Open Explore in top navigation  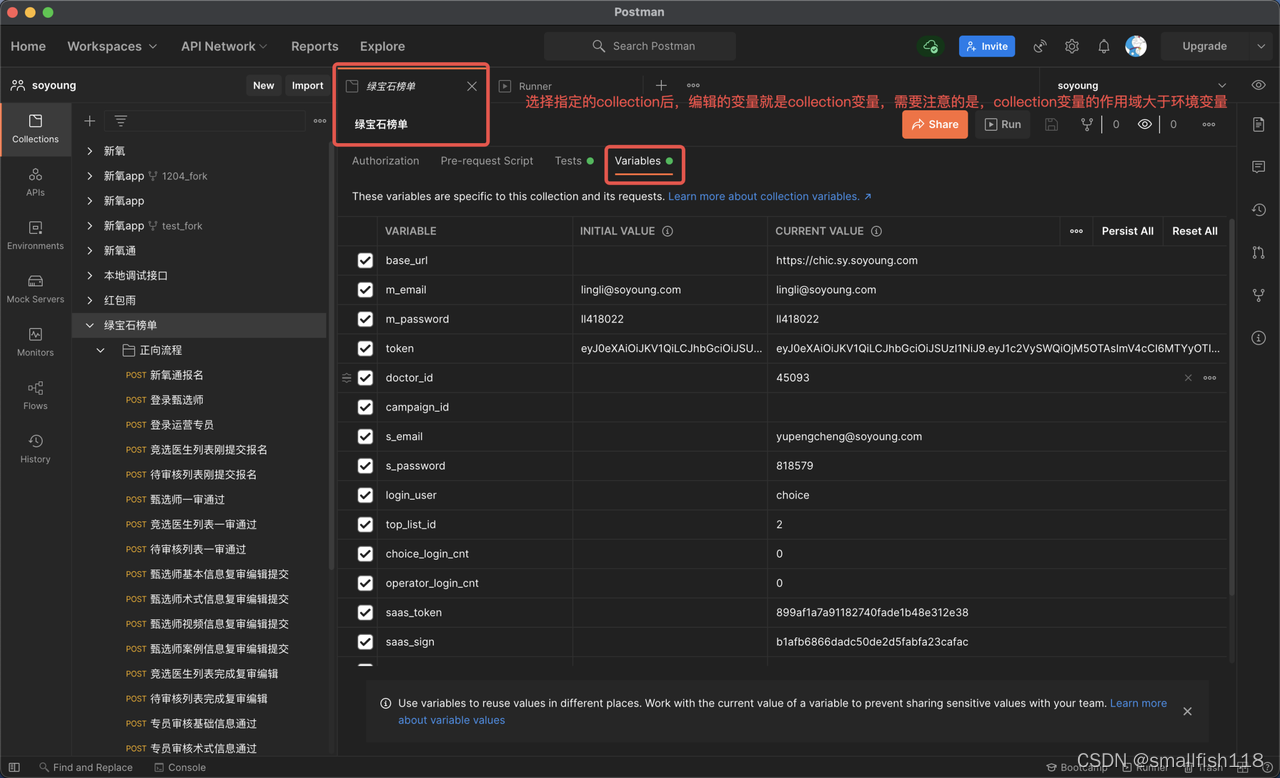click(382, 46)
